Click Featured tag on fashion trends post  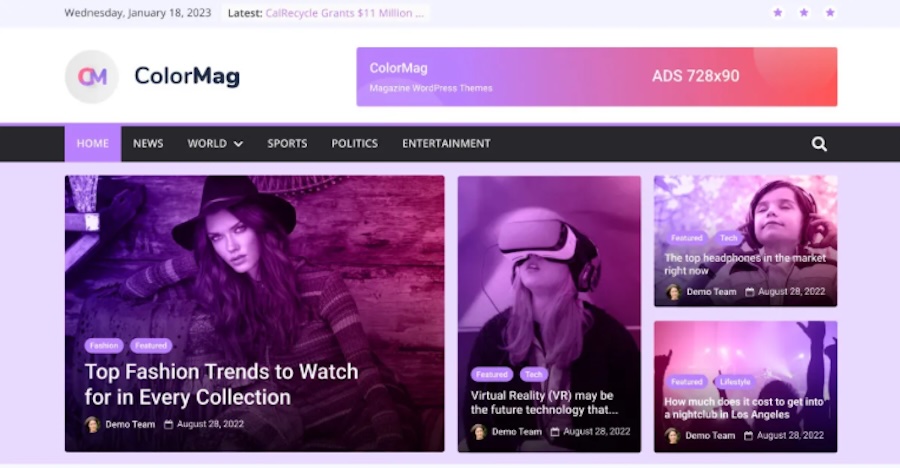click(x=151, y=345)
